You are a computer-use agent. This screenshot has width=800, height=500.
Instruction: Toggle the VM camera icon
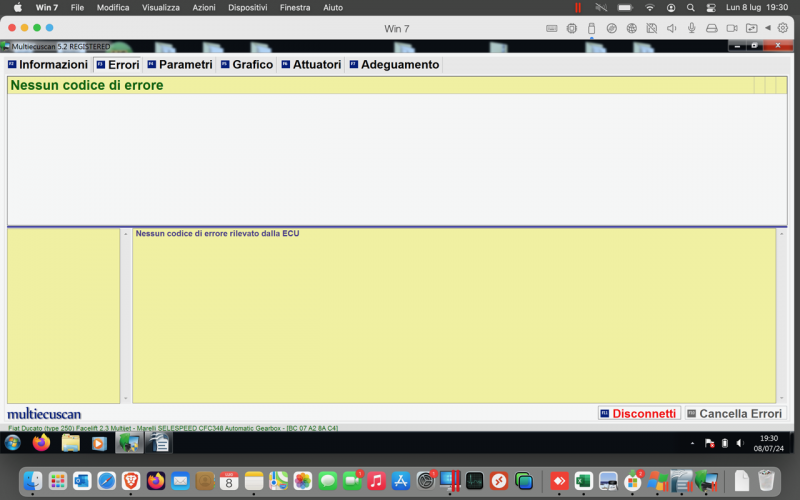[x=733, y=28]
